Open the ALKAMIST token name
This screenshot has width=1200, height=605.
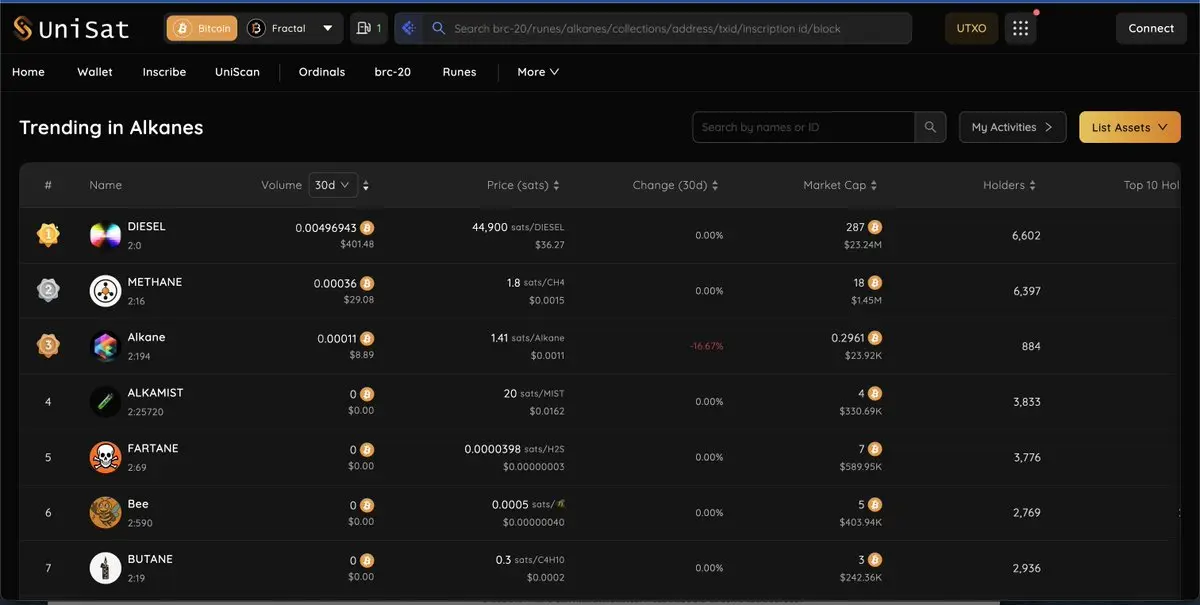pyautogui.click(x=156, y=393)
